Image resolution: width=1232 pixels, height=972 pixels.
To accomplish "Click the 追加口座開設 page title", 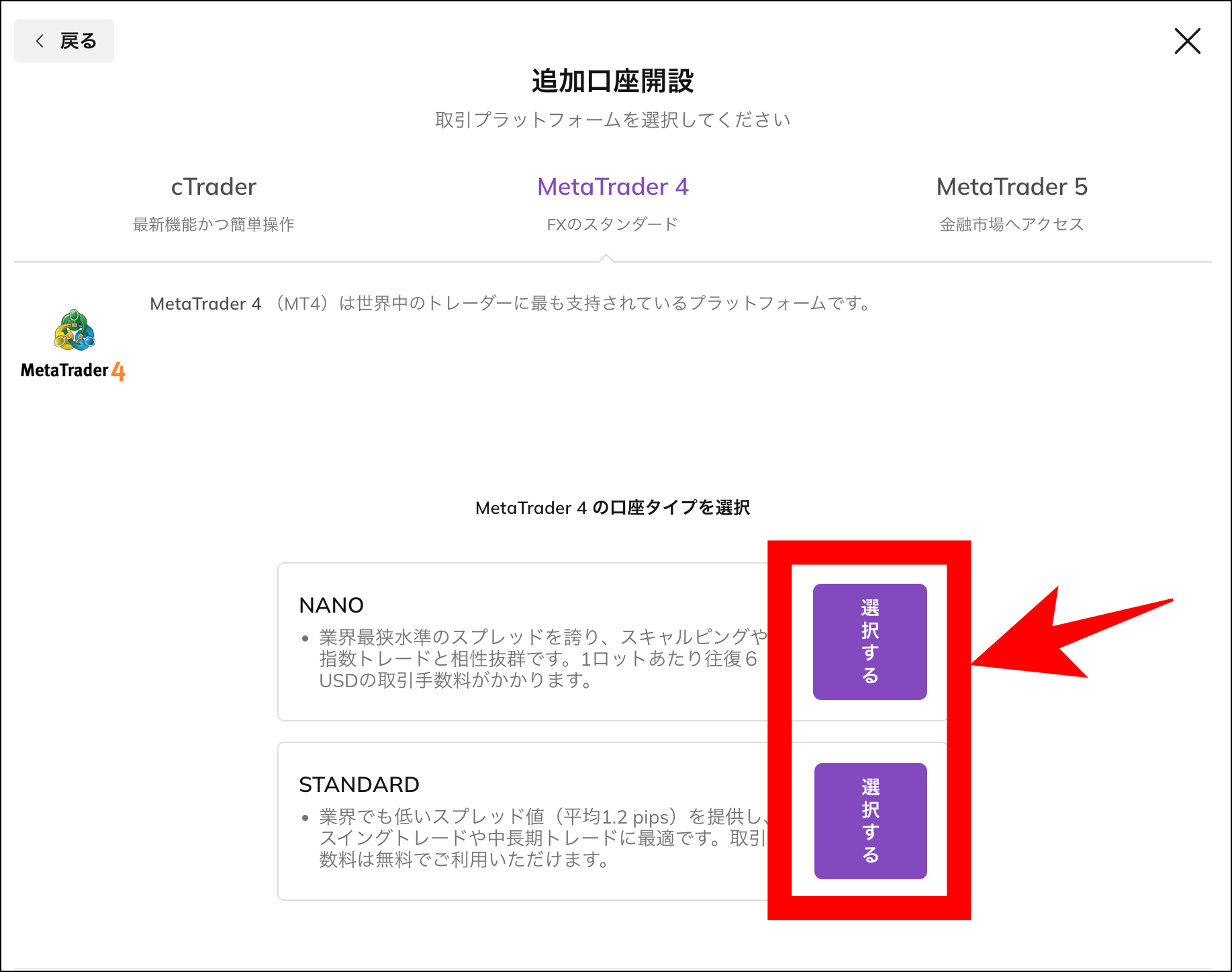I will 612,81.
